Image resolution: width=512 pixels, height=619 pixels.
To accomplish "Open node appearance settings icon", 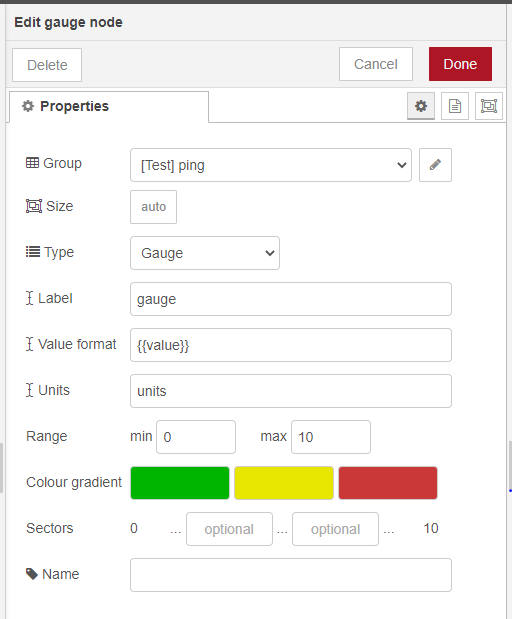I will (x=489, y=106).
